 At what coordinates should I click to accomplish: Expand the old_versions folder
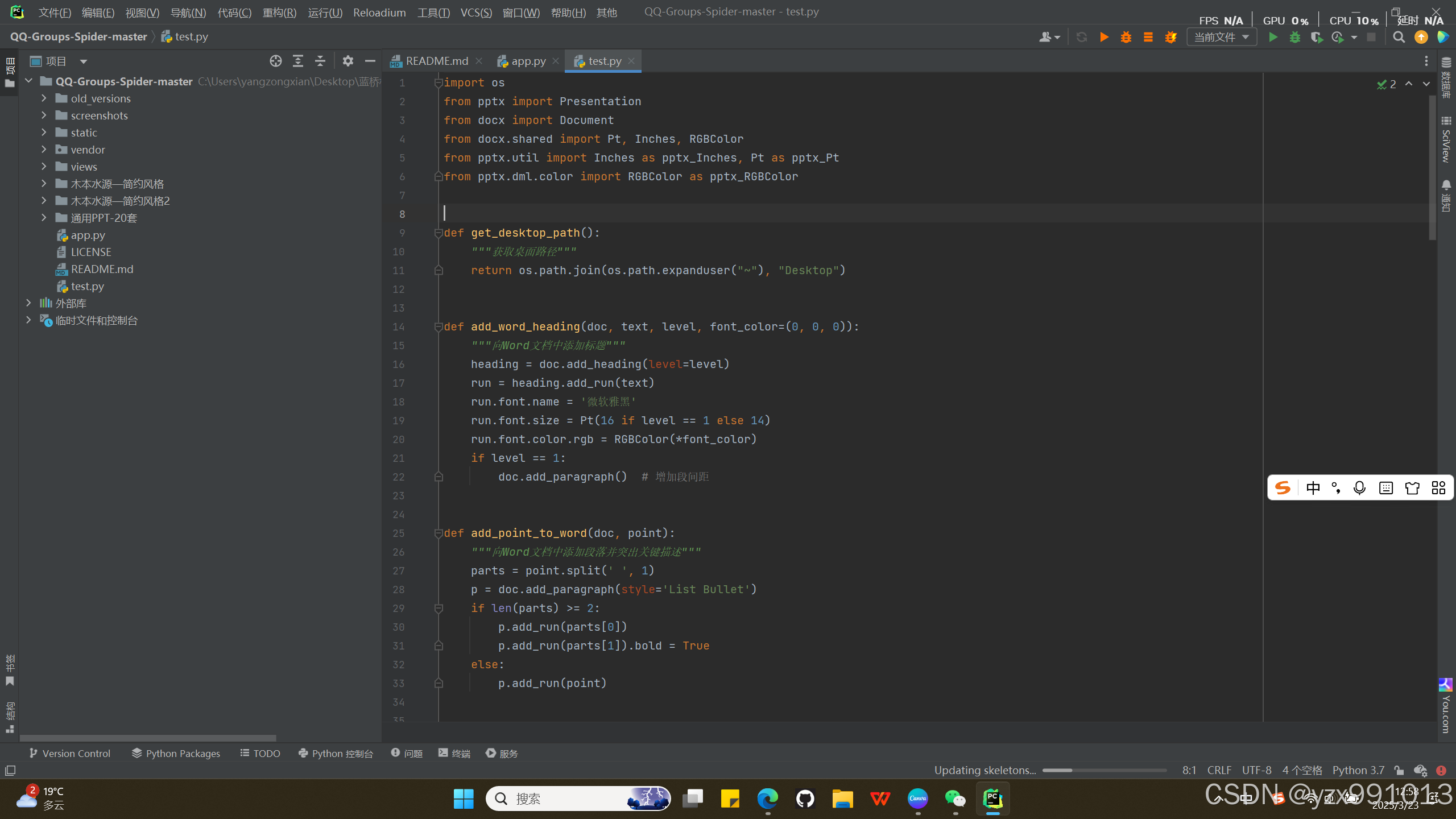(x=44, y=98)
